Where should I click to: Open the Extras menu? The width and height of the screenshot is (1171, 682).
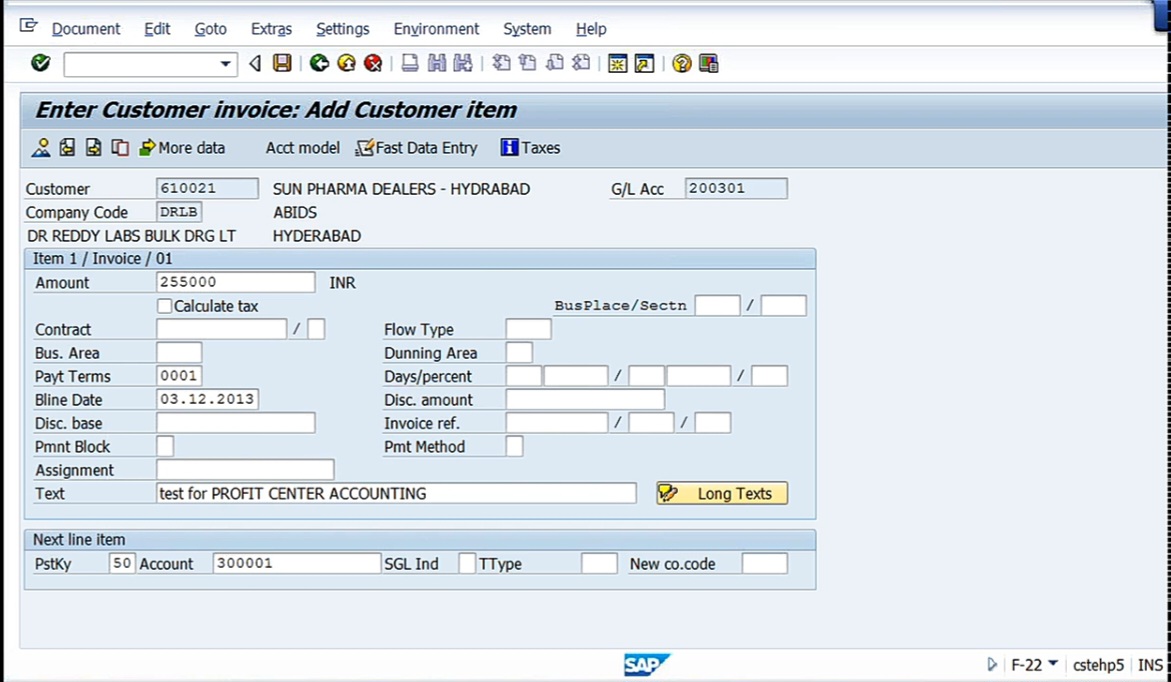[x=271, y=29]
